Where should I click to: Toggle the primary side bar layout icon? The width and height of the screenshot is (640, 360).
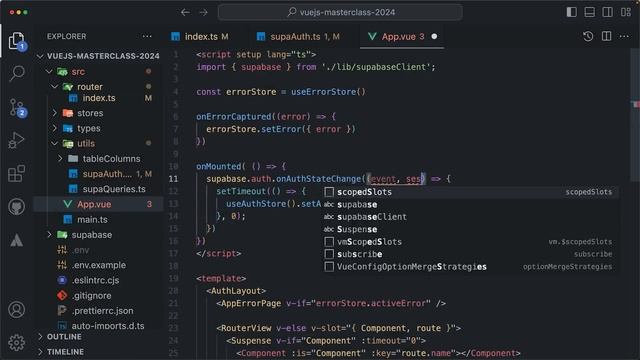click(571, 12)
